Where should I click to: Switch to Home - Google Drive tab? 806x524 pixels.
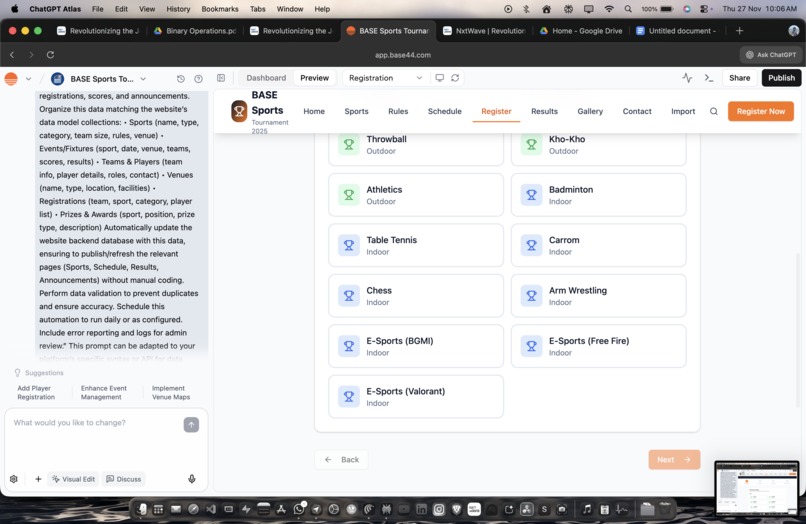(x=581, y=31)
